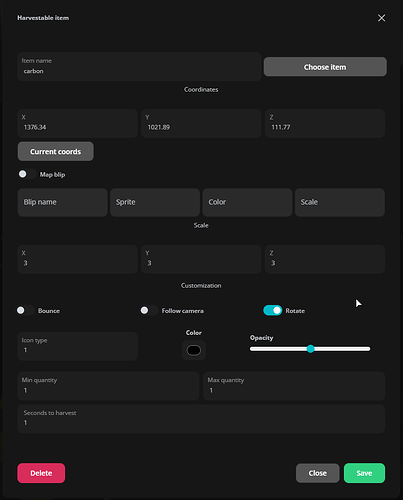
Task: Click the gray Close button
Action: 317,473
